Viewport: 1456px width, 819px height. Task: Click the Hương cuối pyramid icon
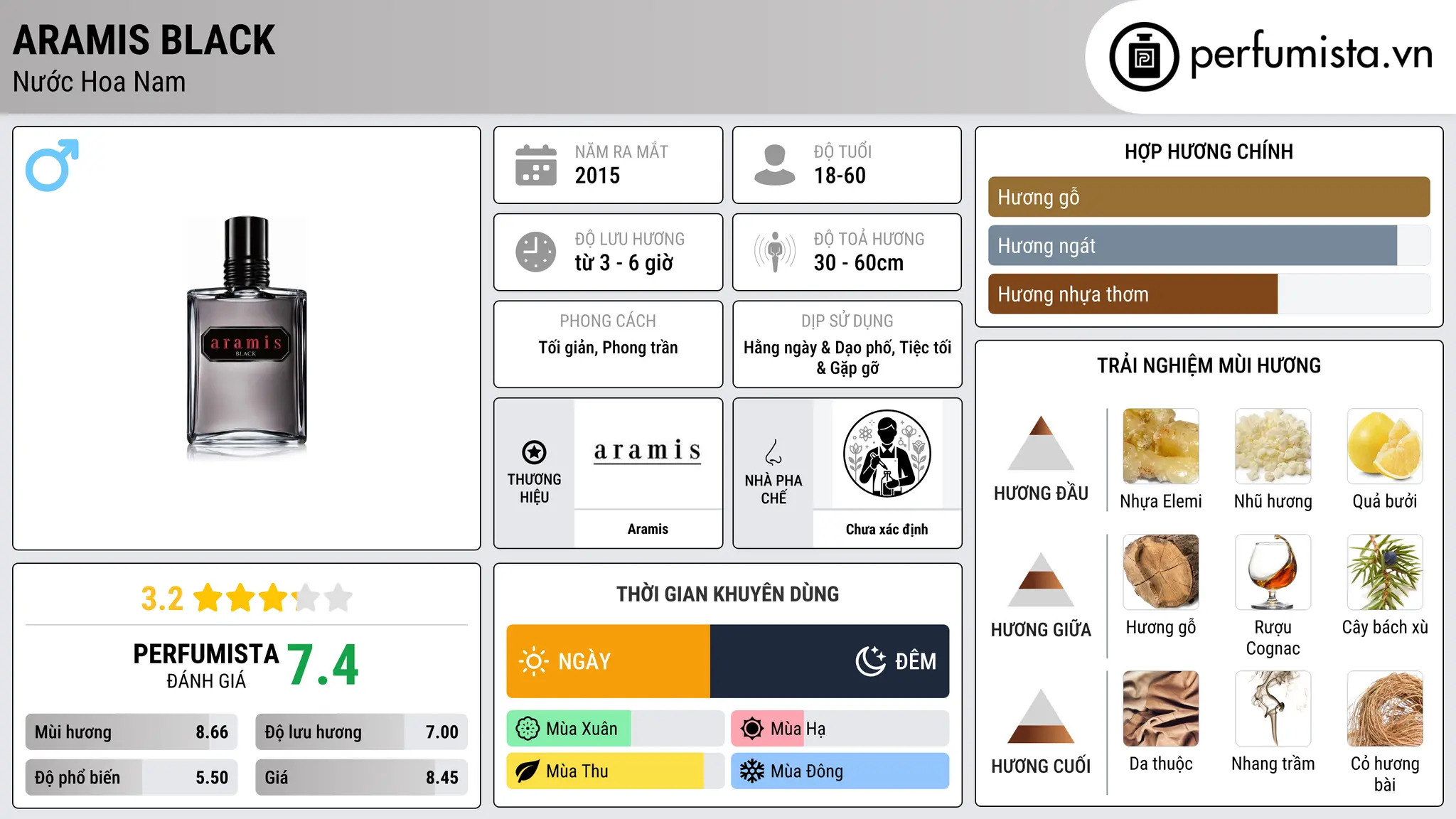tap(1041, 716)
